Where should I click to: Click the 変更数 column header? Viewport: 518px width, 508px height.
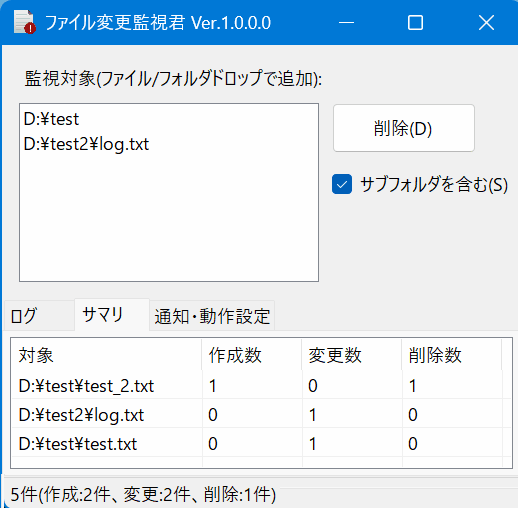coord(352,355)
